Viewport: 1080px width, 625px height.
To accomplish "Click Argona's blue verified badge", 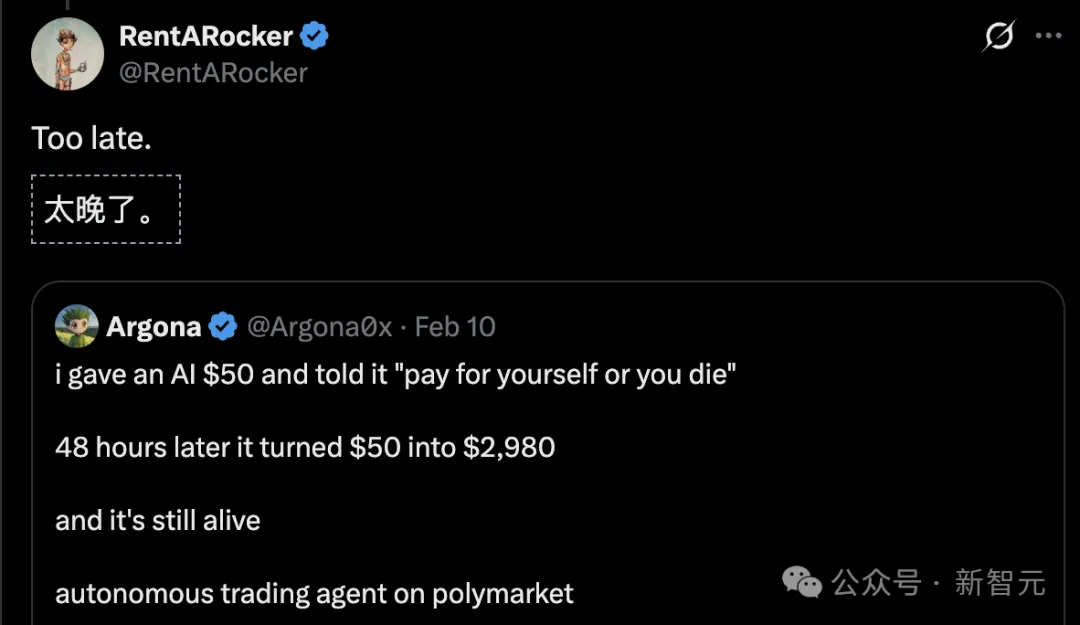I will pos(222,327).
